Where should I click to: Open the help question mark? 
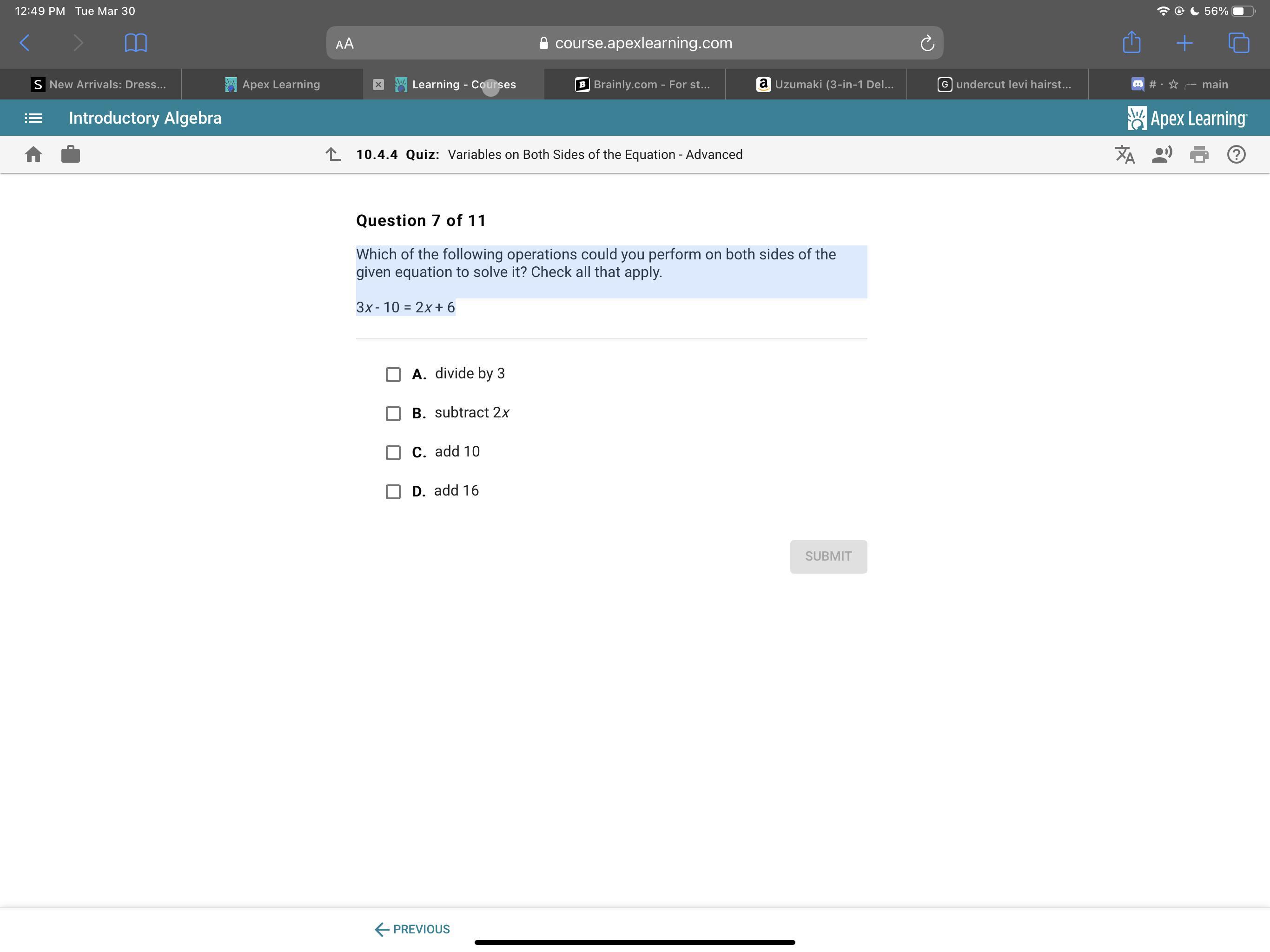point(1236,154)
